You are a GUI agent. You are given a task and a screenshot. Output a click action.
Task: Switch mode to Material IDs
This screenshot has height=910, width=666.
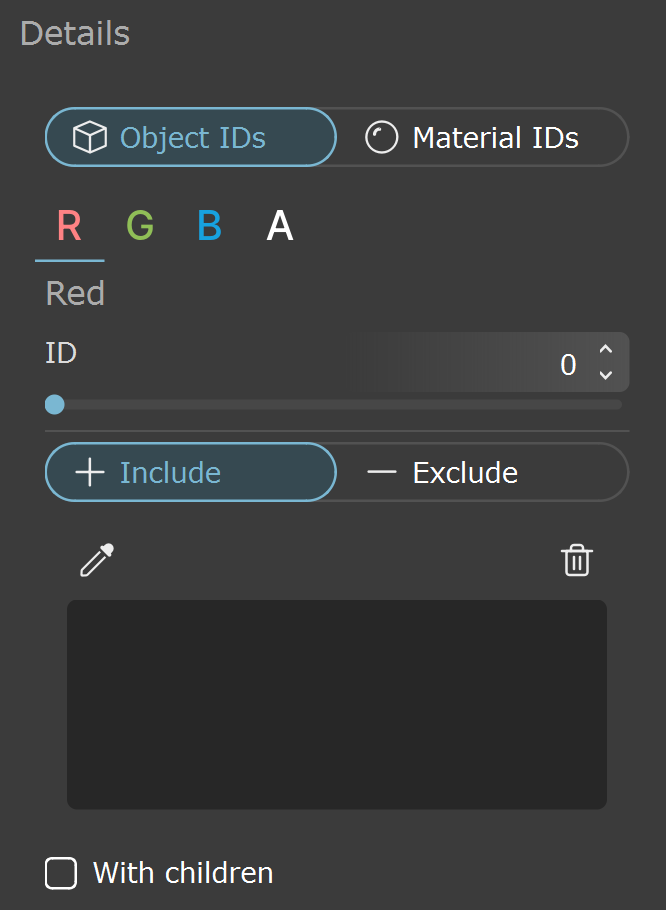click(x=483, y=138)
